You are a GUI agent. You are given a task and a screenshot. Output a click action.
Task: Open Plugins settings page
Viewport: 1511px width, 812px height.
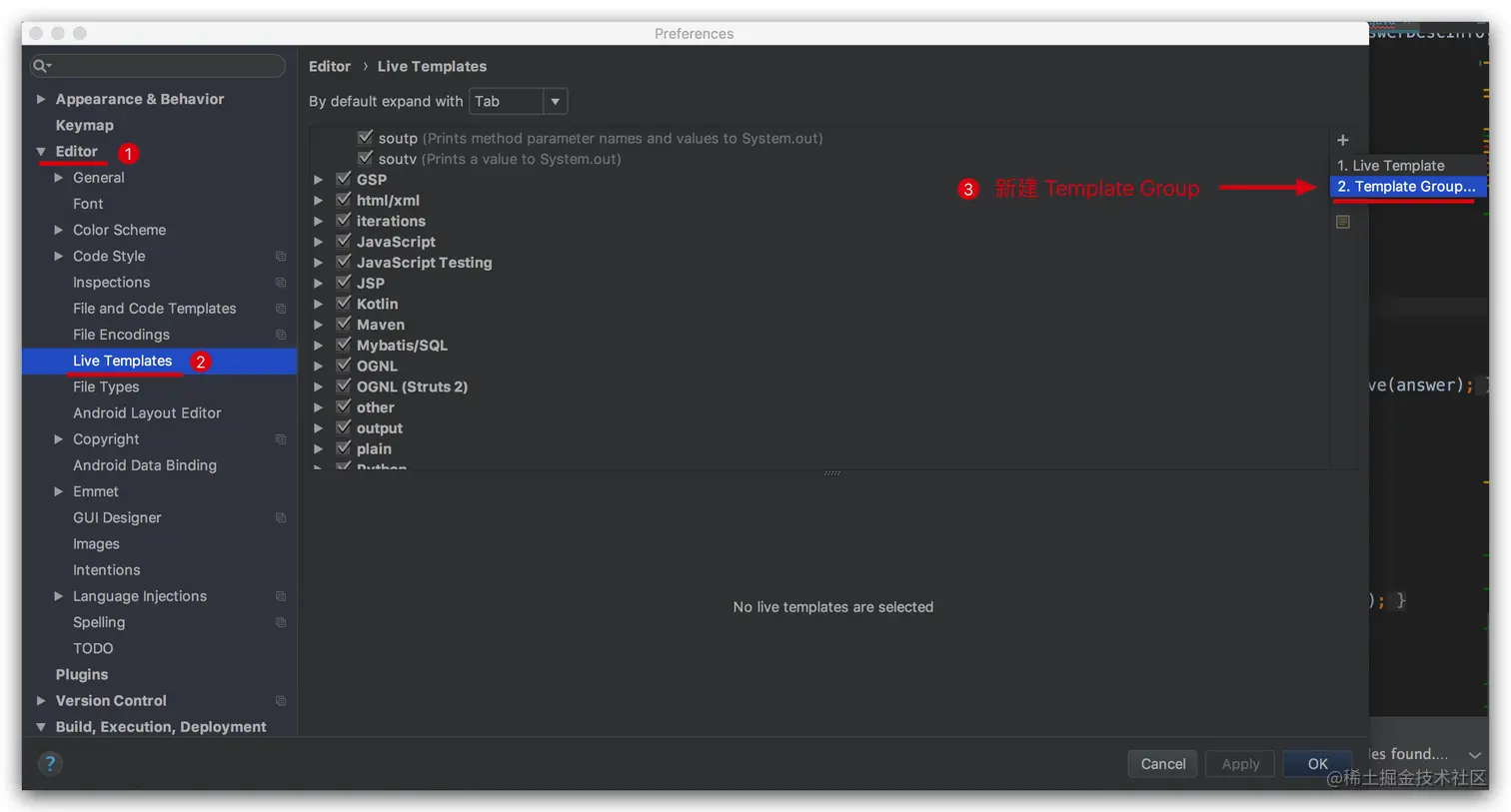82,675
